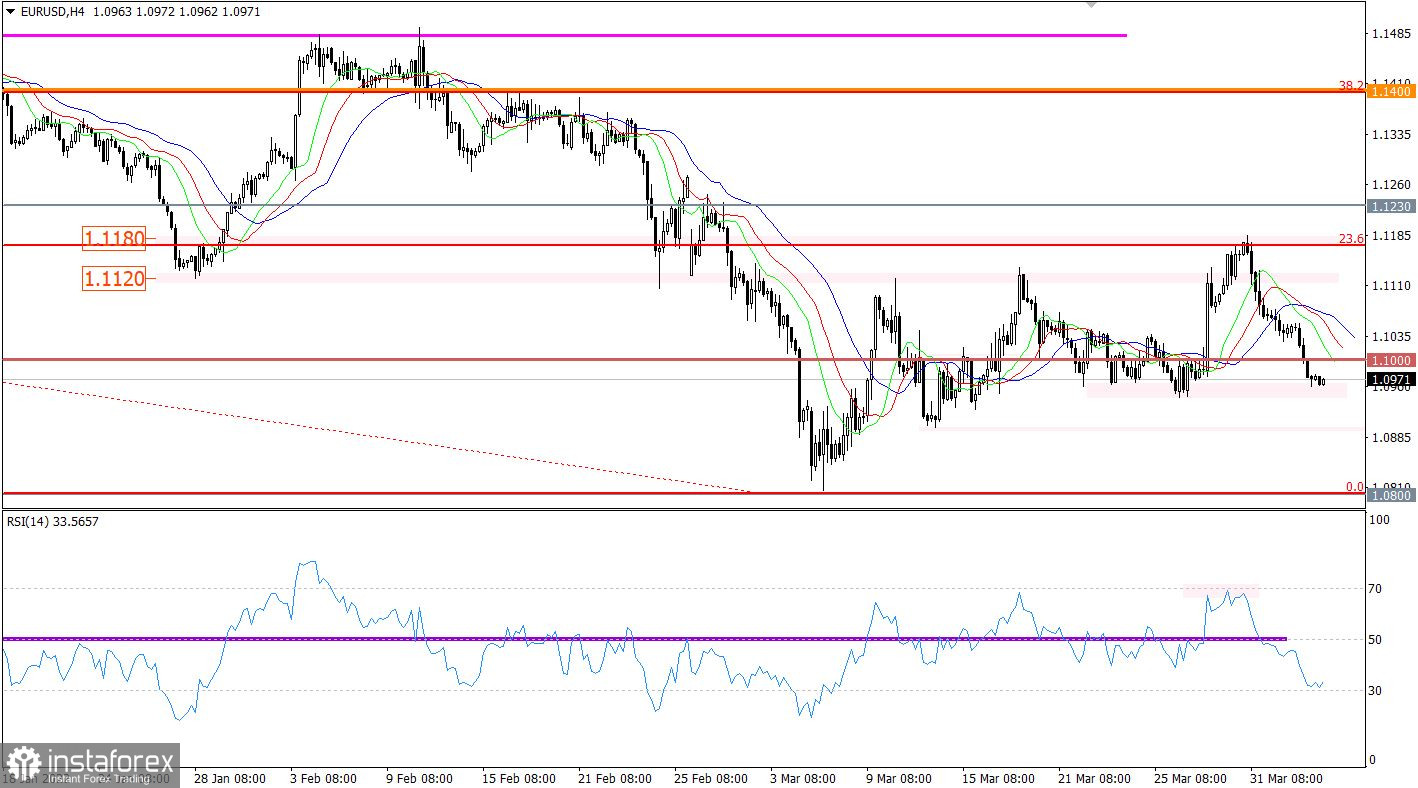This screenshot has height=788, width=1418.
Task: Click the 1.1230 gray price tag
Action: click(1391, 206)
